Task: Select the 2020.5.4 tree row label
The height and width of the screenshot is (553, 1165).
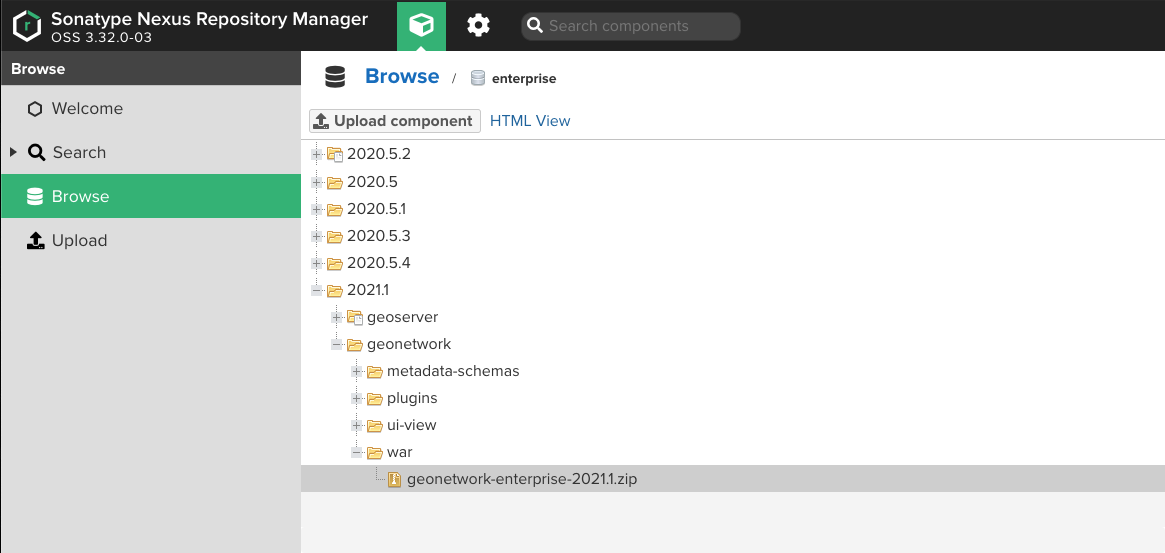Action: [x=379, y=263]
